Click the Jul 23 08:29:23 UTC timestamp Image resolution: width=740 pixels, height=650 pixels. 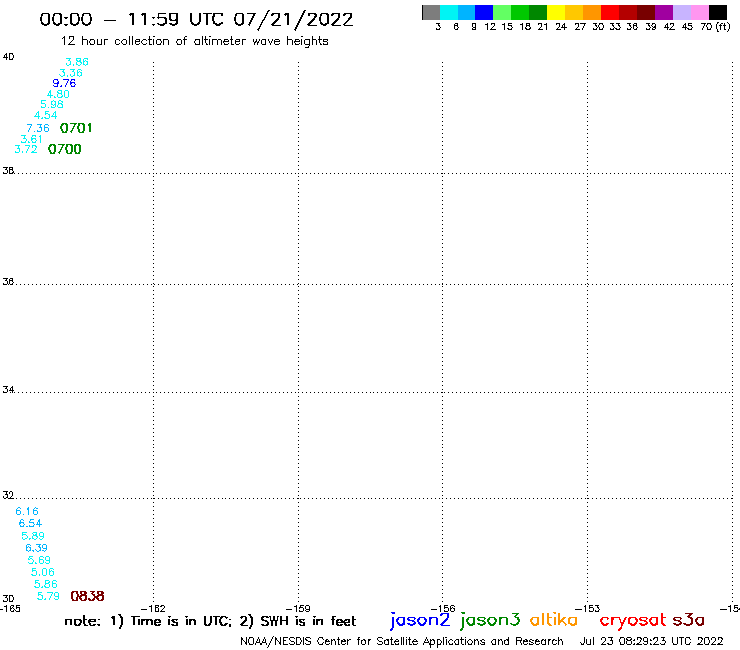click(651, 641)
